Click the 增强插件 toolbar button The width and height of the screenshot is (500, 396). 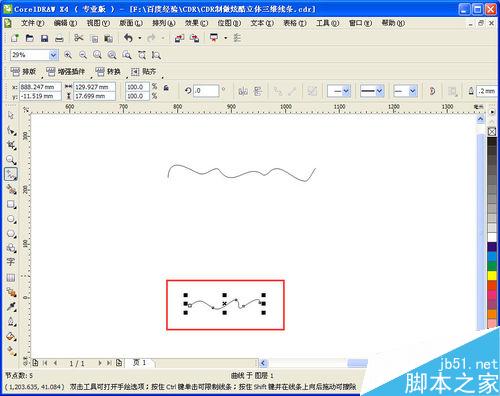click(66, 71)
